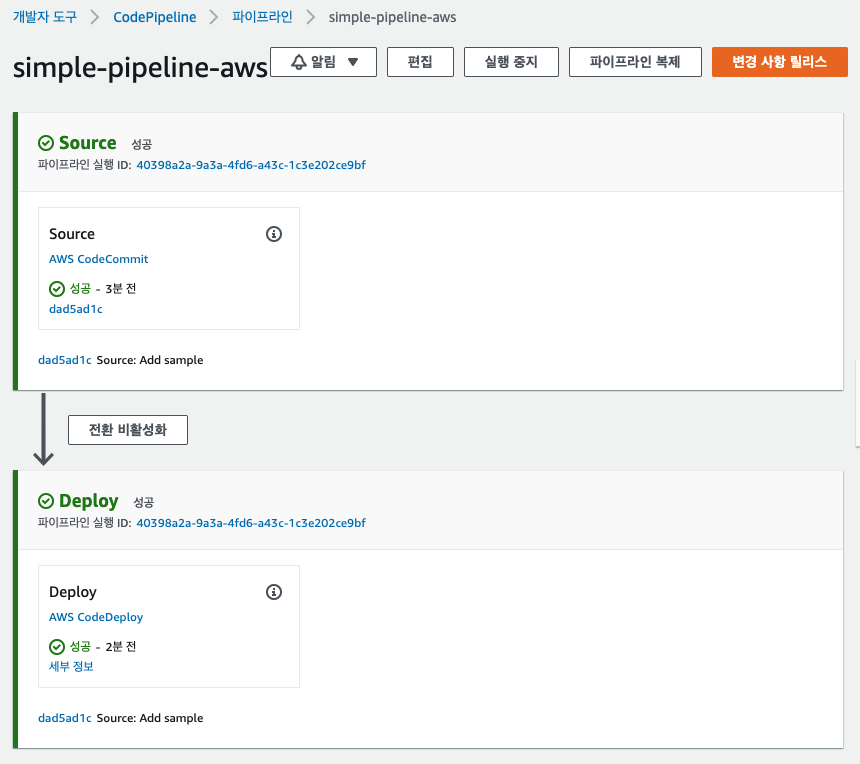Click the green success icon beside Deploy stage title

point(46,501)
